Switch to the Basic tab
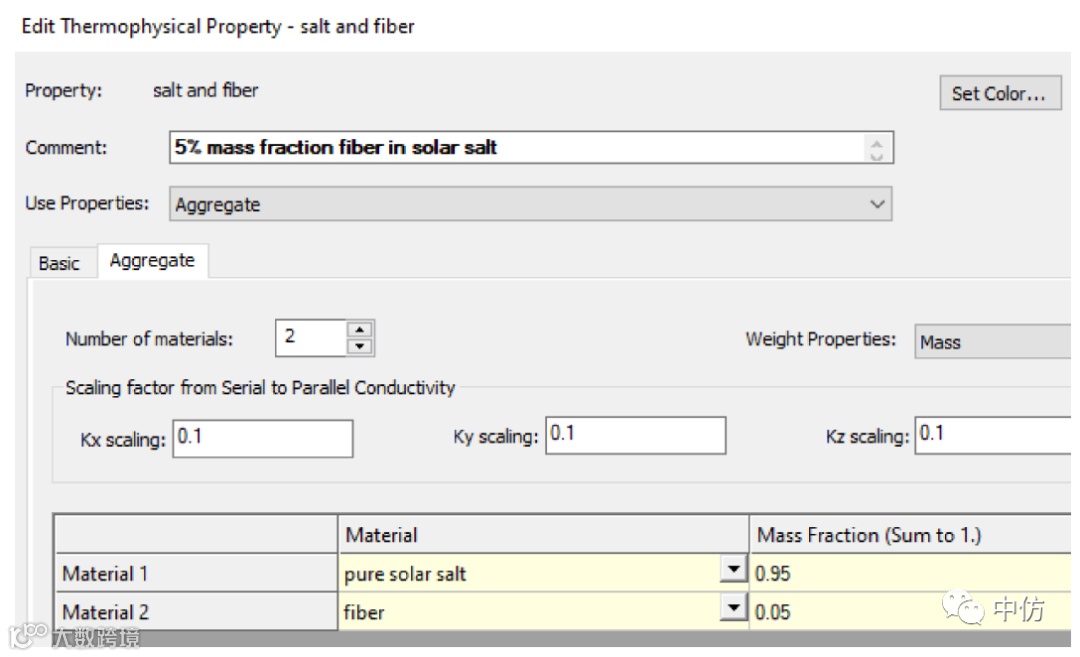Viewport: 1080px width, 657px height. (x=59, y=263)
